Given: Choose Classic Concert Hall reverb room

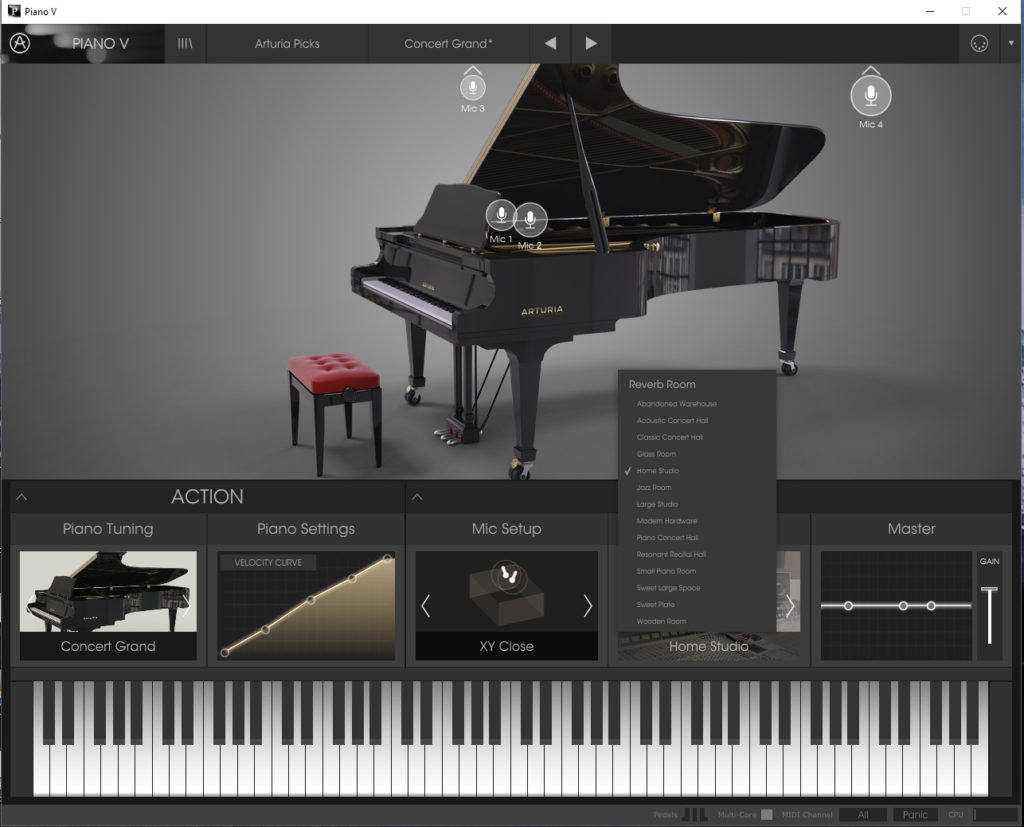Looking at the screenshot, I should pos(669,437).
